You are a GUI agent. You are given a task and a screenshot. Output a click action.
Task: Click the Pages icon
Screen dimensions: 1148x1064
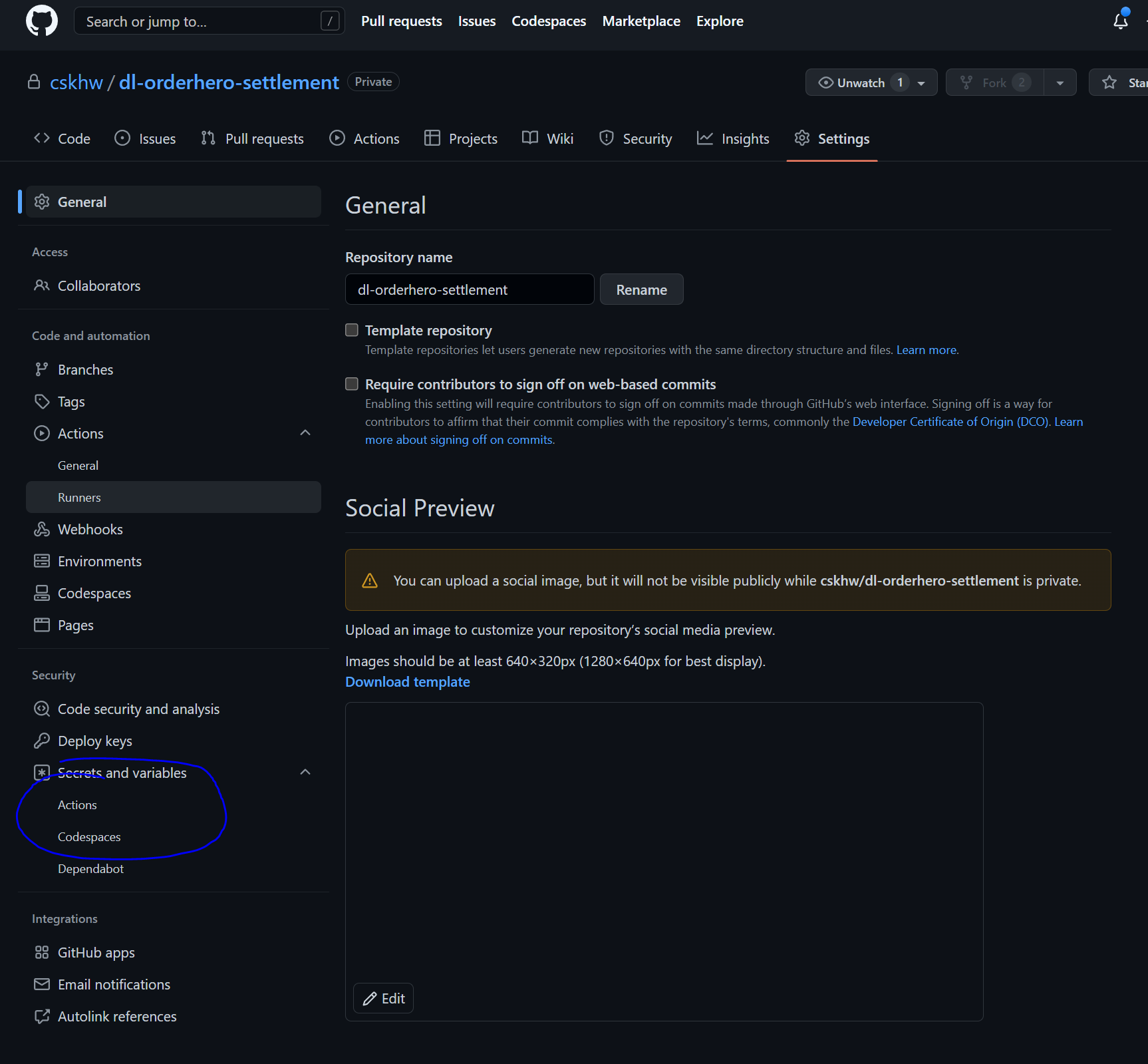click(42, 625)
